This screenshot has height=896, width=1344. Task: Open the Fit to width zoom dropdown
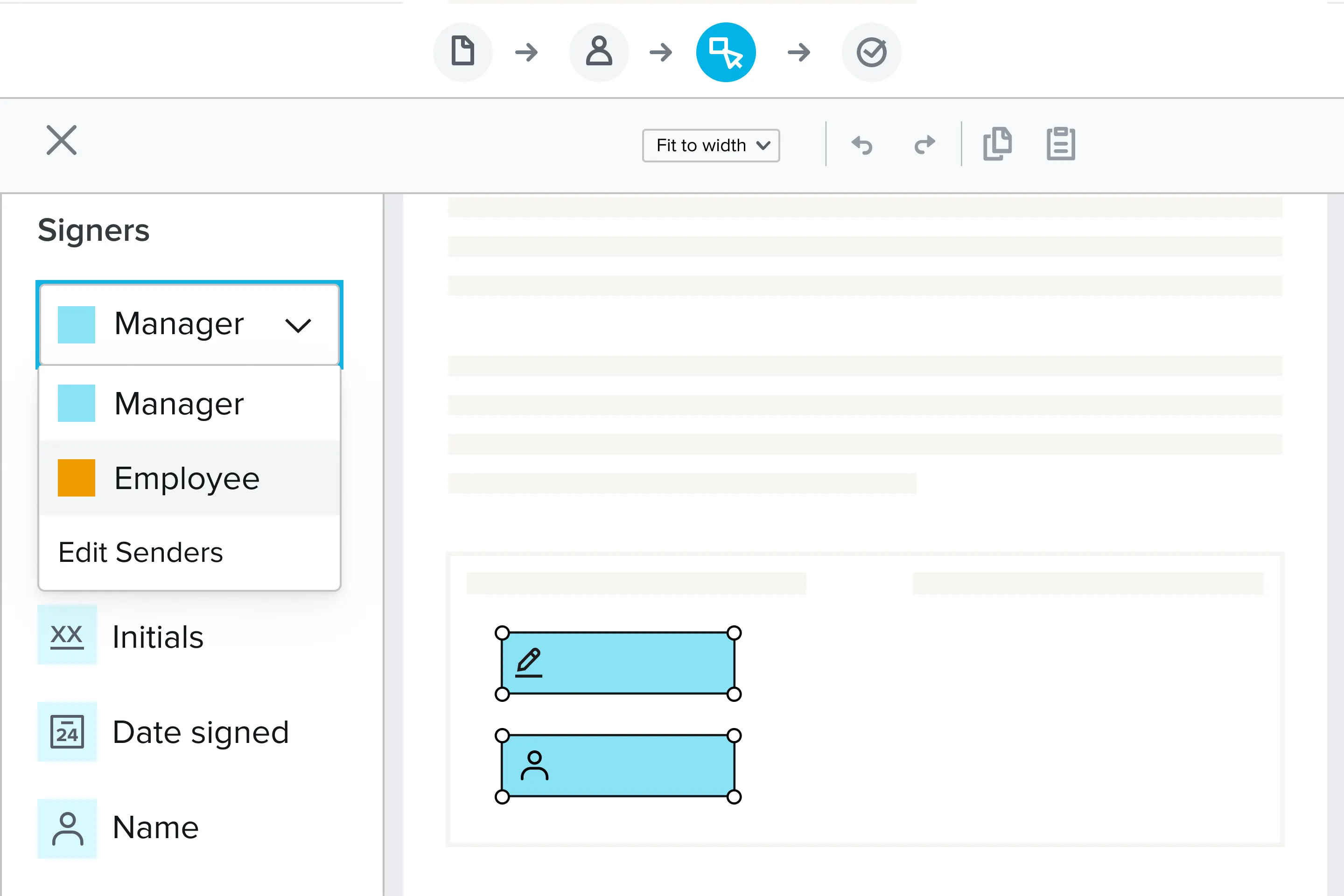click(x=711, y=145)
